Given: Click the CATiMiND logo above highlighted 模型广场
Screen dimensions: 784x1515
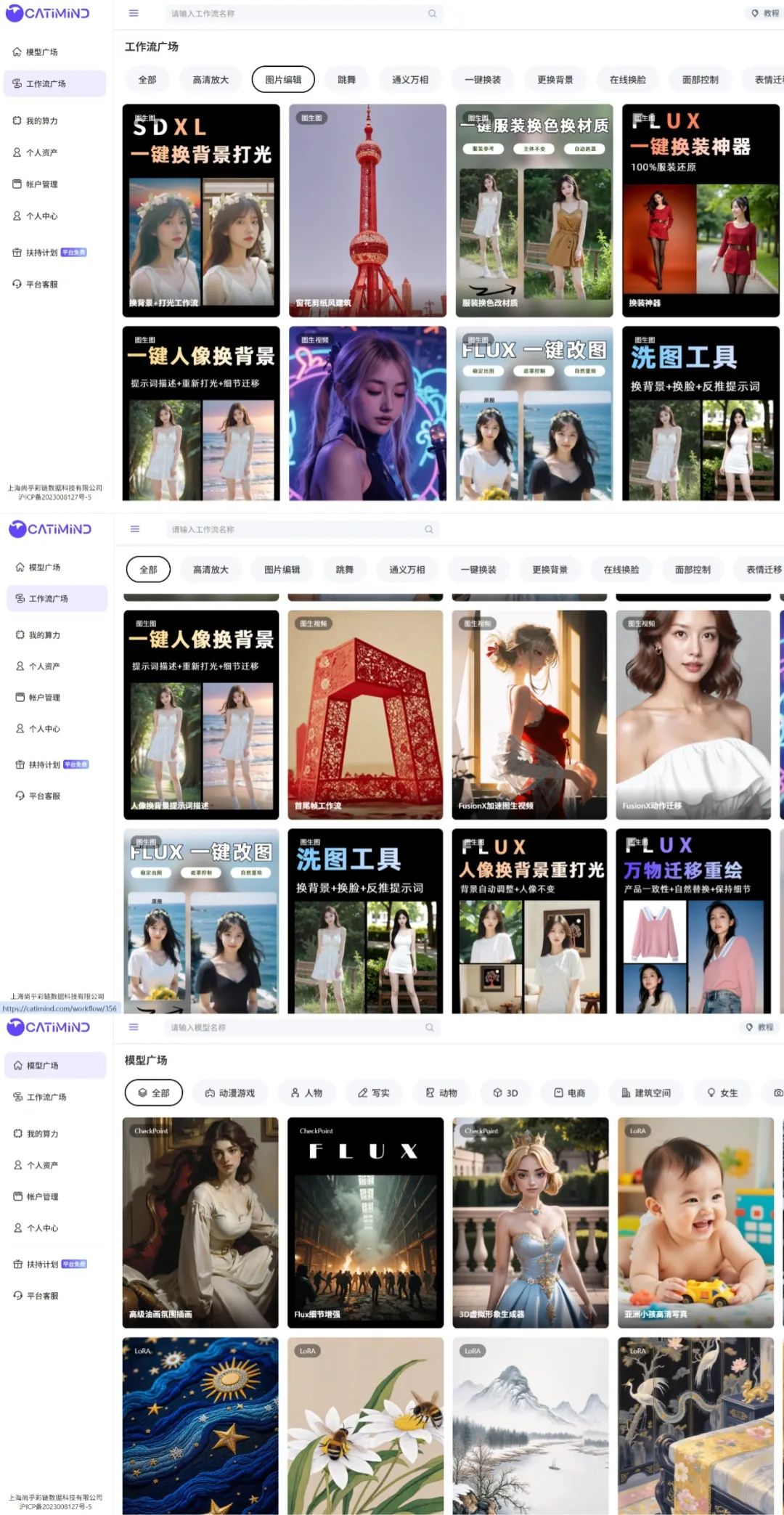Looking at the screenshot, I should pos(48,1027).
